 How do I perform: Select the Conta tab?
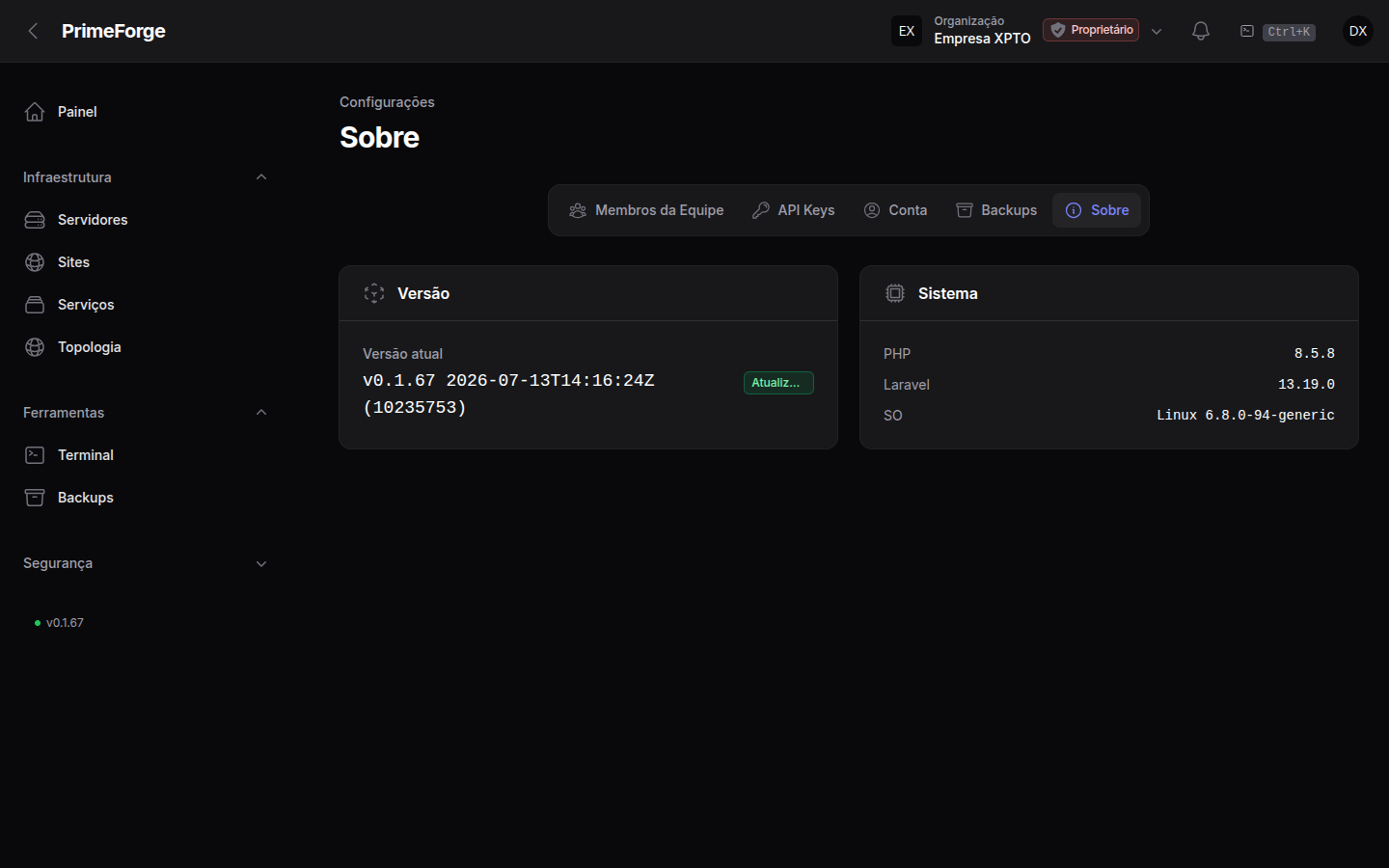(895, 210)
